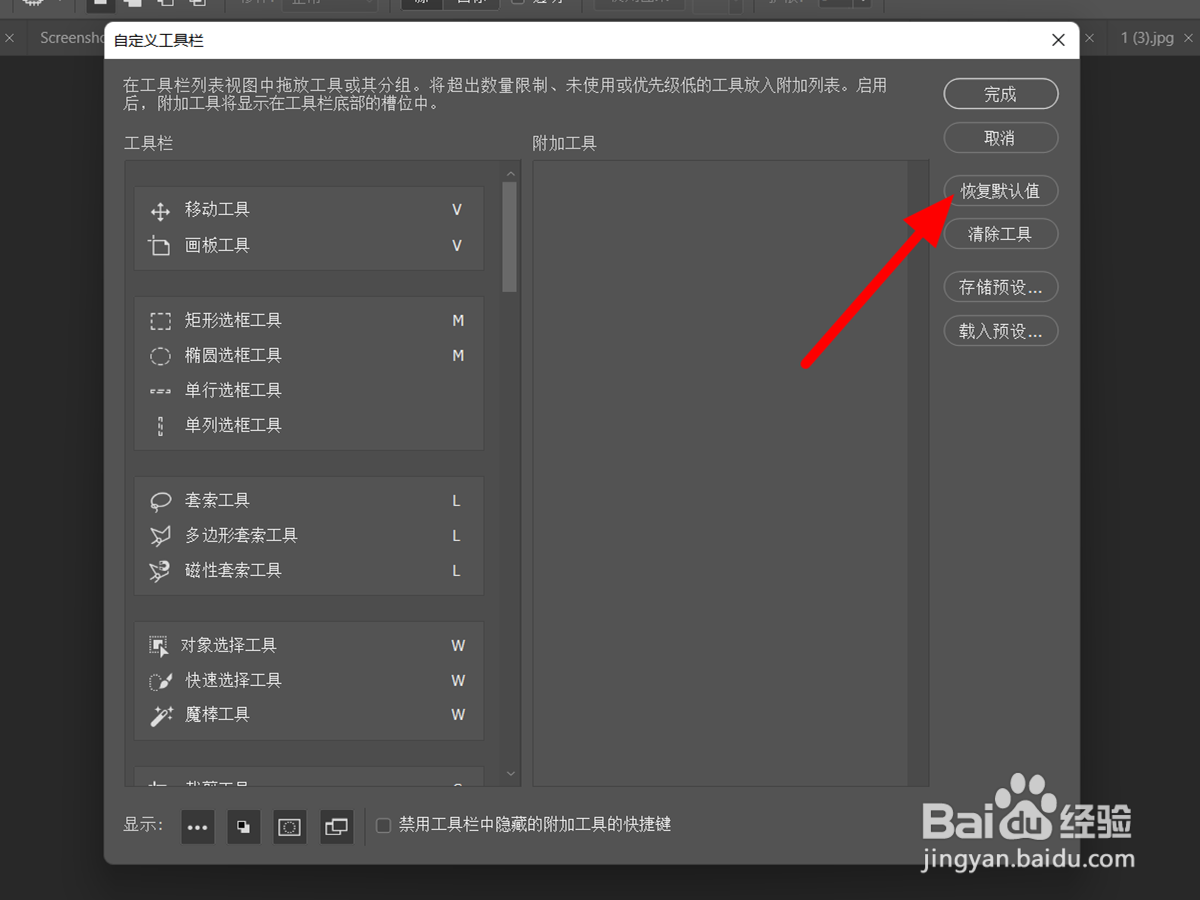
Task: Click the L shortcut of 磁性套索工具
Action: pyautogui.click(x=457, y=571)
